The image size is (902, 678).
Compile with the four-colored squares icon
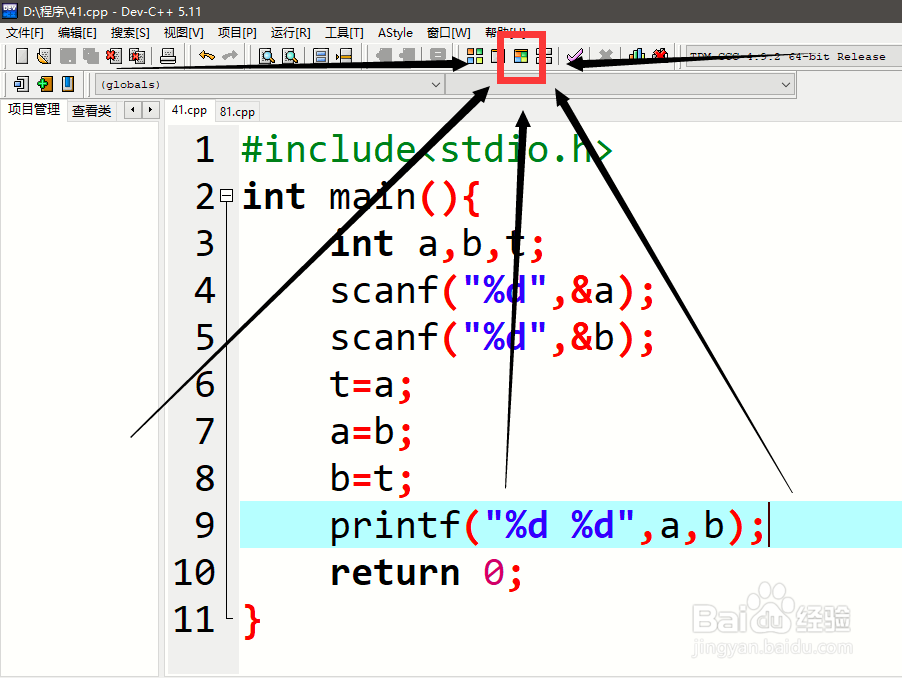(475, 56)
